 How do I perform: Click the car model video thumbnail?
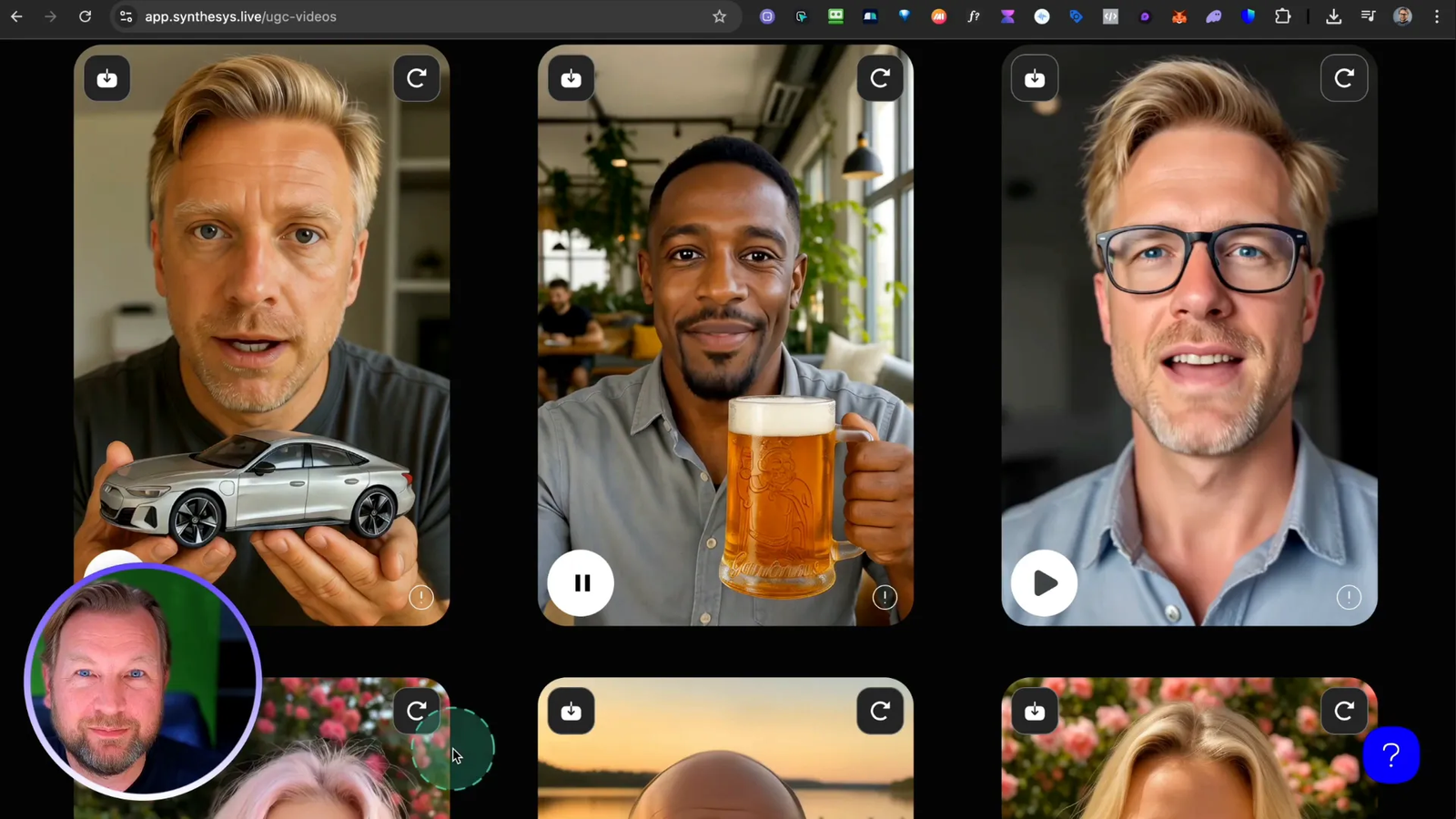tap(262, 335)
